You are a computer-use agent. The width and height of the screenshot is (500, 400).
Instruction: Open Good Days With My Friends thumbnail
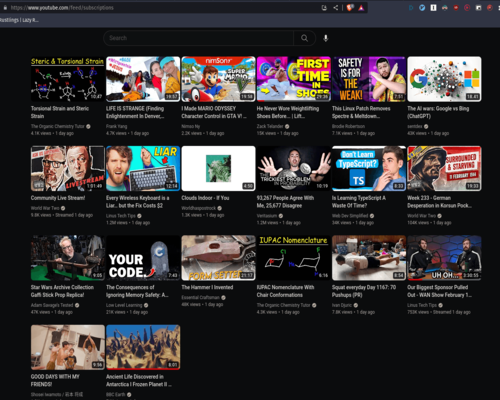[68, 347]
